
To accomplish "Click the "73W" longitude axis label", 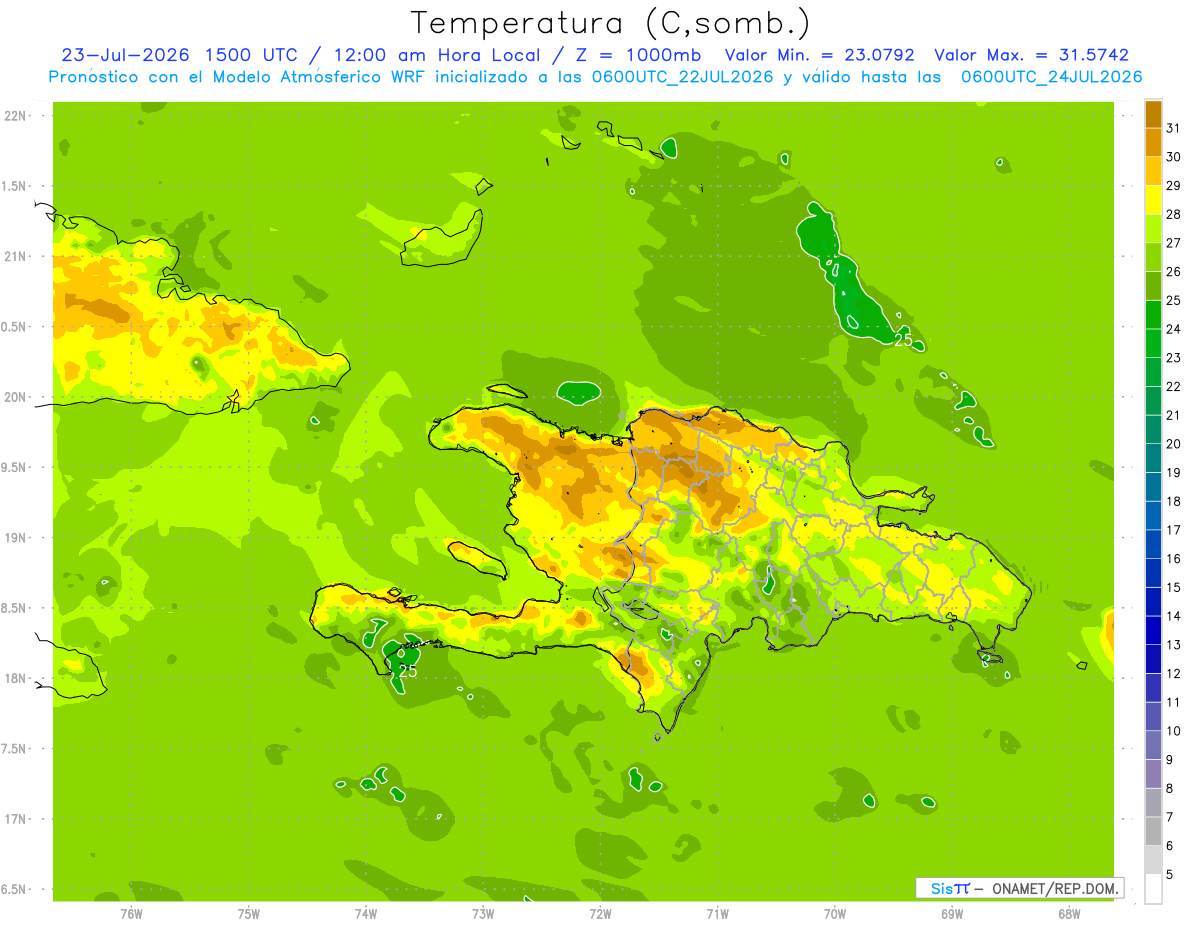I will coord(483,914).
